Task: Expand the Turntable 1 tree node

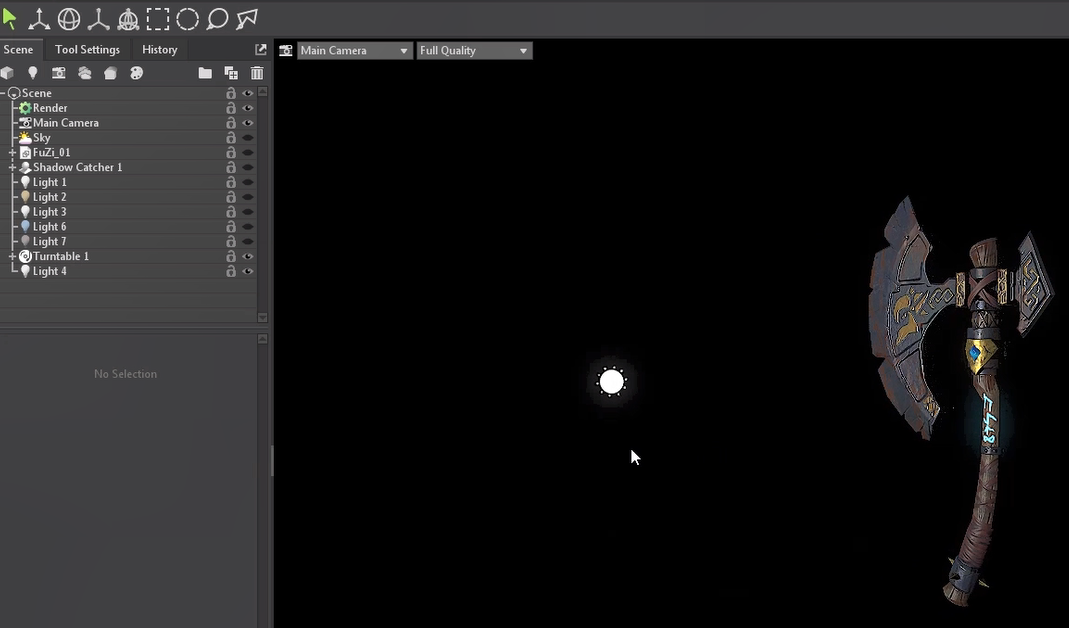Action: (x=12, y=257)
